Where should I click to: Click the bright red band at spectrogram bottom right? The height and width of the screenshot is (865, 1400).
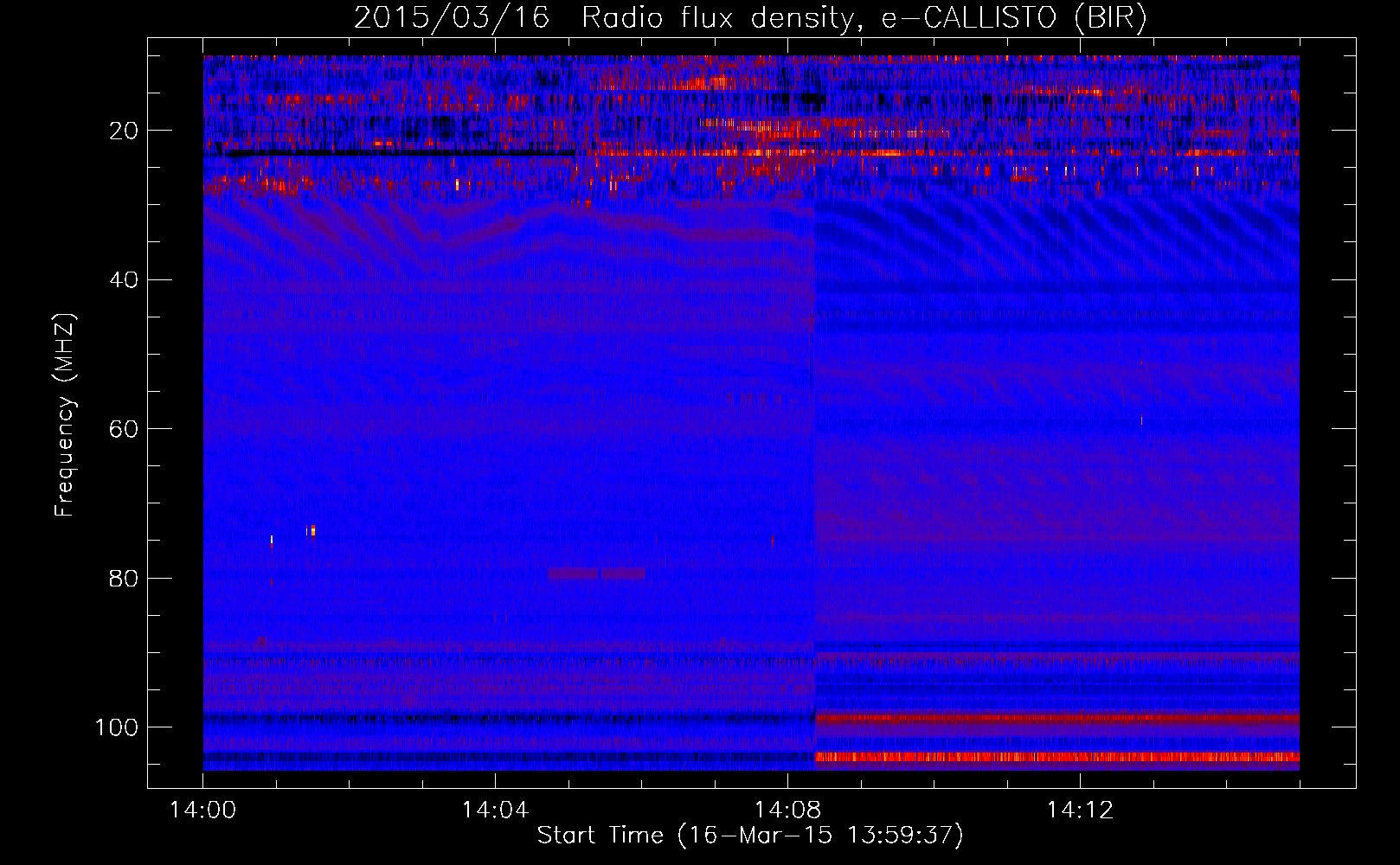pos(1057,757)
